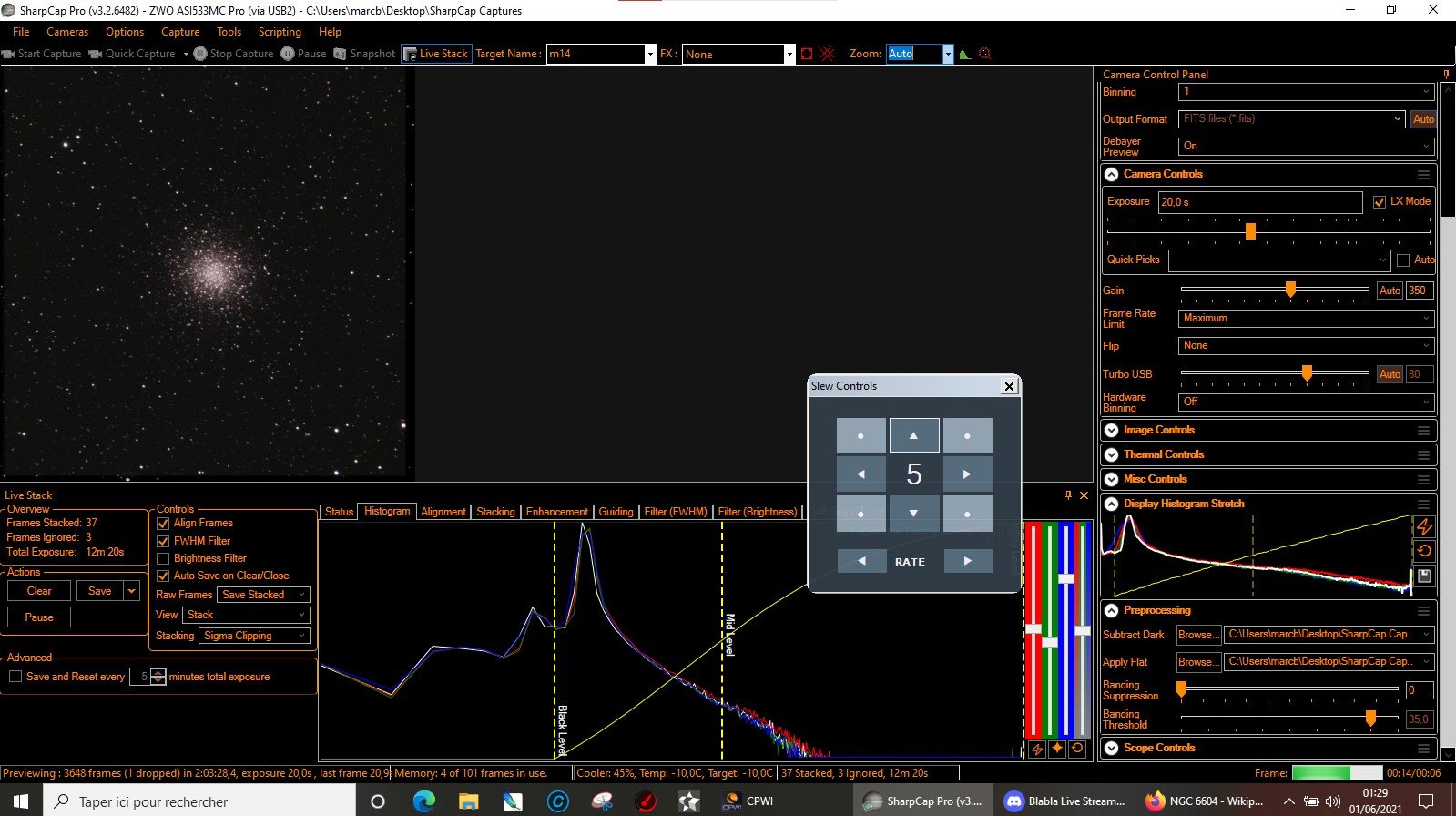Viewport: 1456px width, 816px height.
Task: Slew the telescope left with the left arrow
Action: (860, 474)
